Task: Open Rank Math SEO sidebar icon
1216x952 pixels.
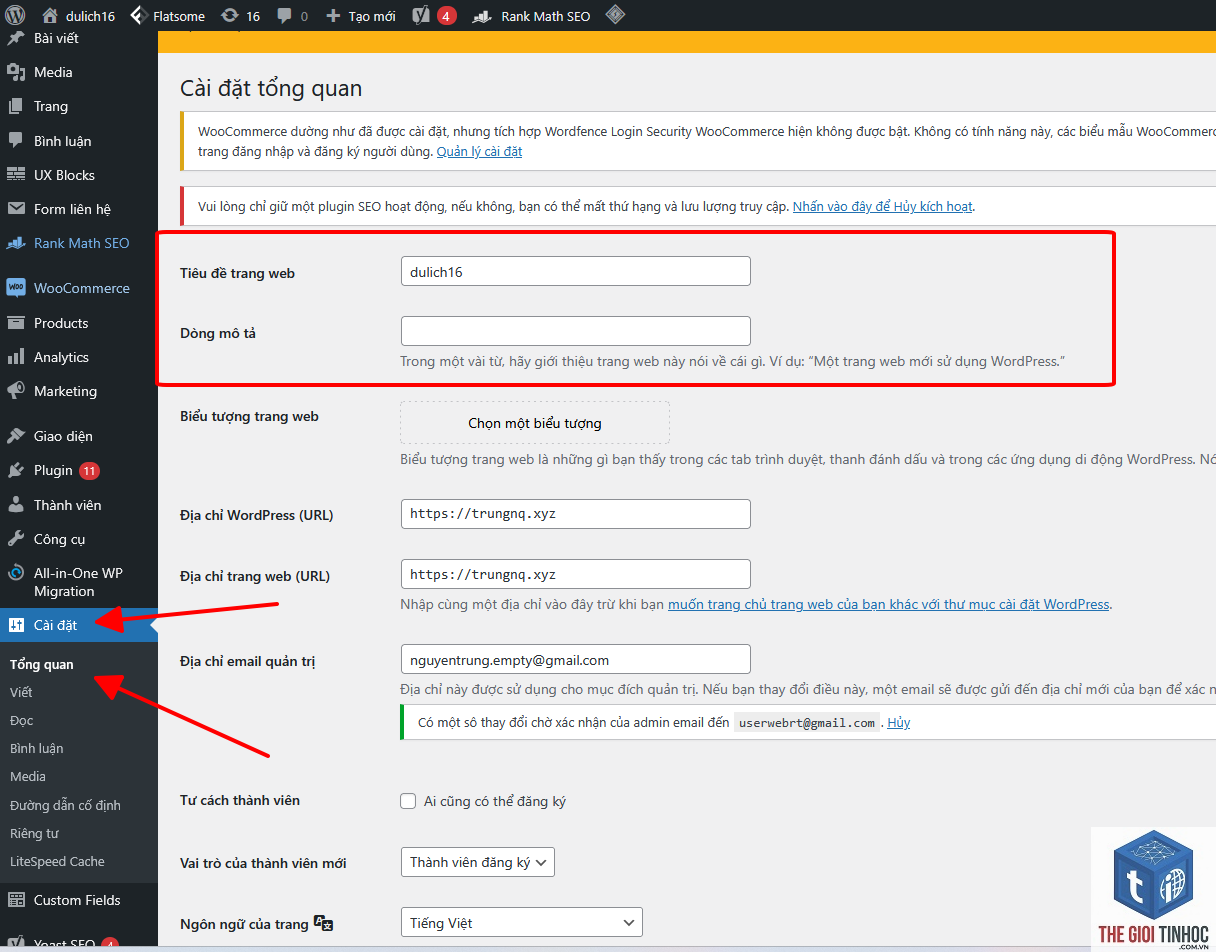Action: point(15,243)
